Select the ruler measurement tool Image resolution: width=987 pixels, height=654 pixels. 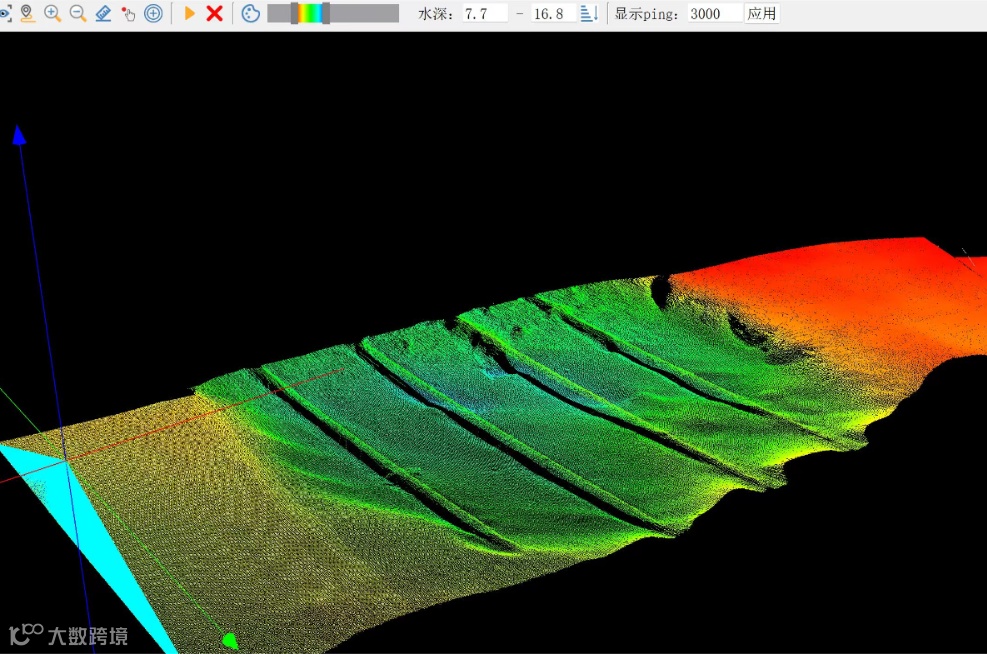click(x=103, y=13)
